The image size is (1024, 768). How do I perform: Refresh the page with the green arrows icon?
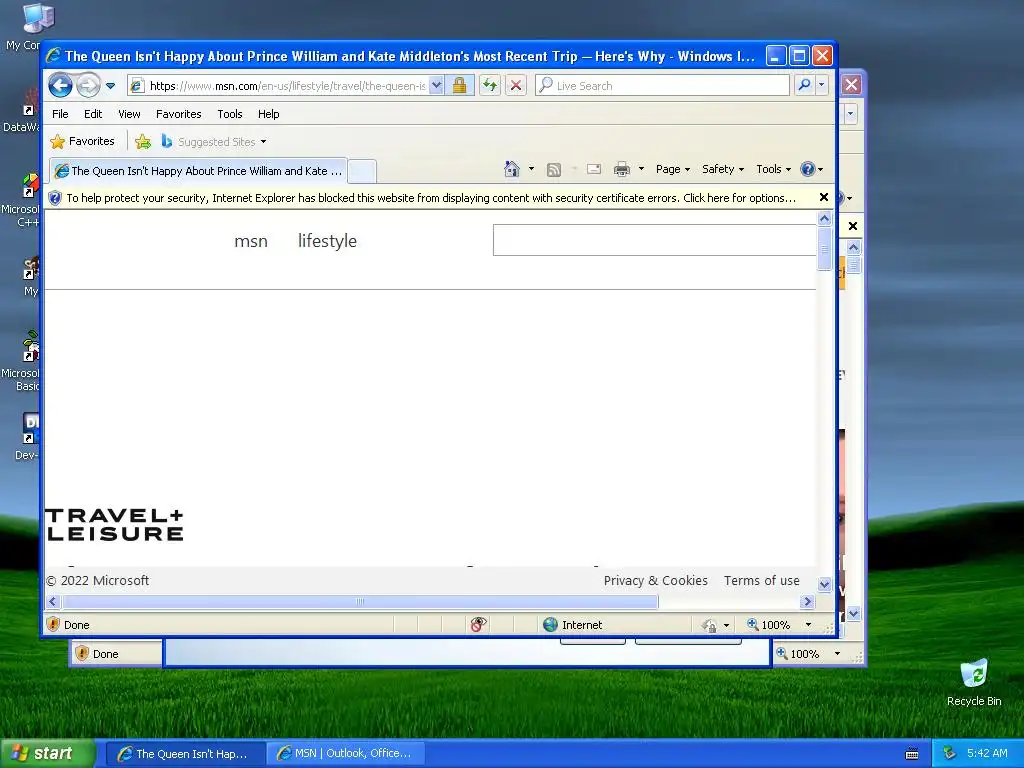pyautogui.click(x=490, y=86)
